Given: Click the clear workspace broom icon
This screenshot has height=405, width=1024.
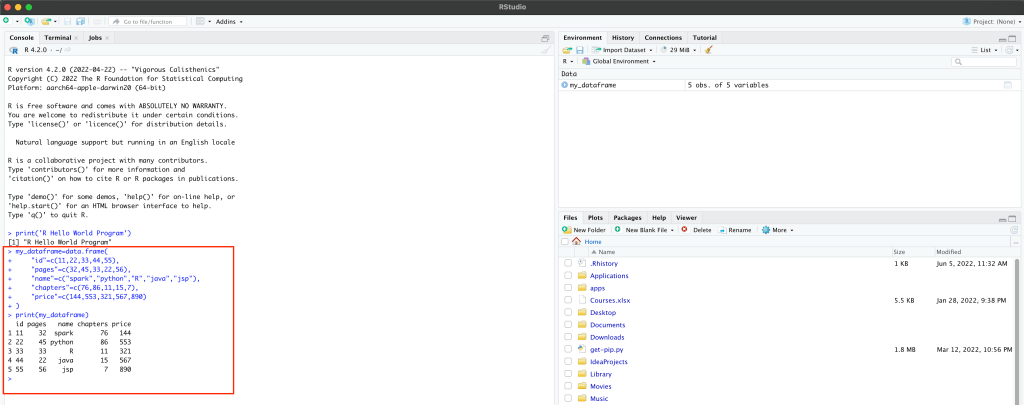Looking at the screenshot, I should coord(709,49).
